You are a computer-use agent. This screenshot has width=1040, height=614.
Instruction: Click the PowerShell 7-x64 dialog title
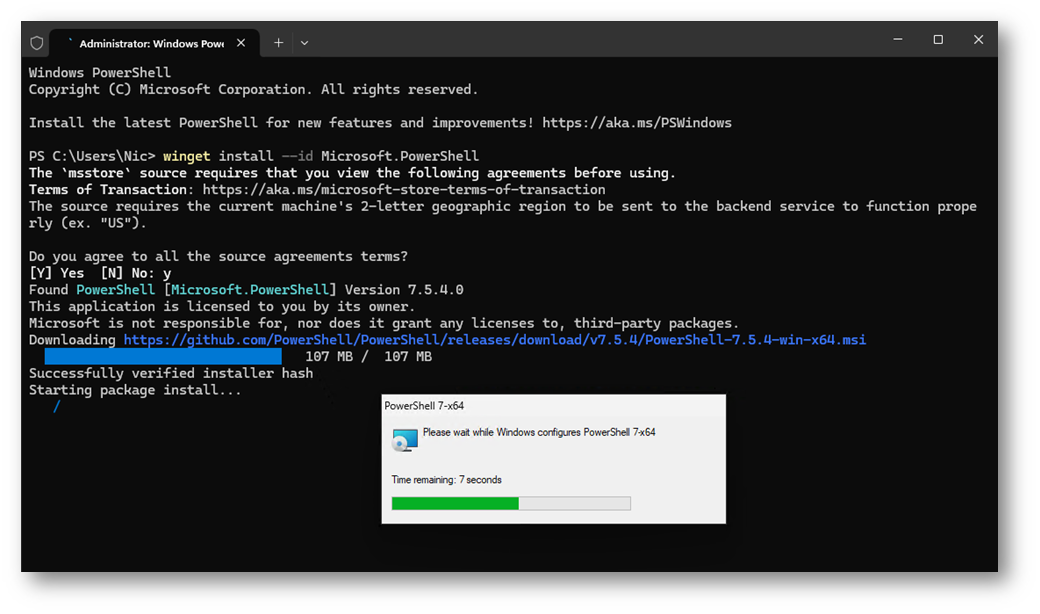click(424, 406)
